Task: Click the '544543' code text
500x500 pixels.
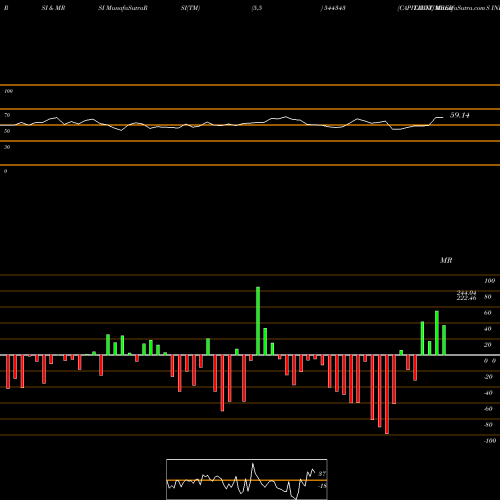Action: pyautogui.click(x=334, y=8)
